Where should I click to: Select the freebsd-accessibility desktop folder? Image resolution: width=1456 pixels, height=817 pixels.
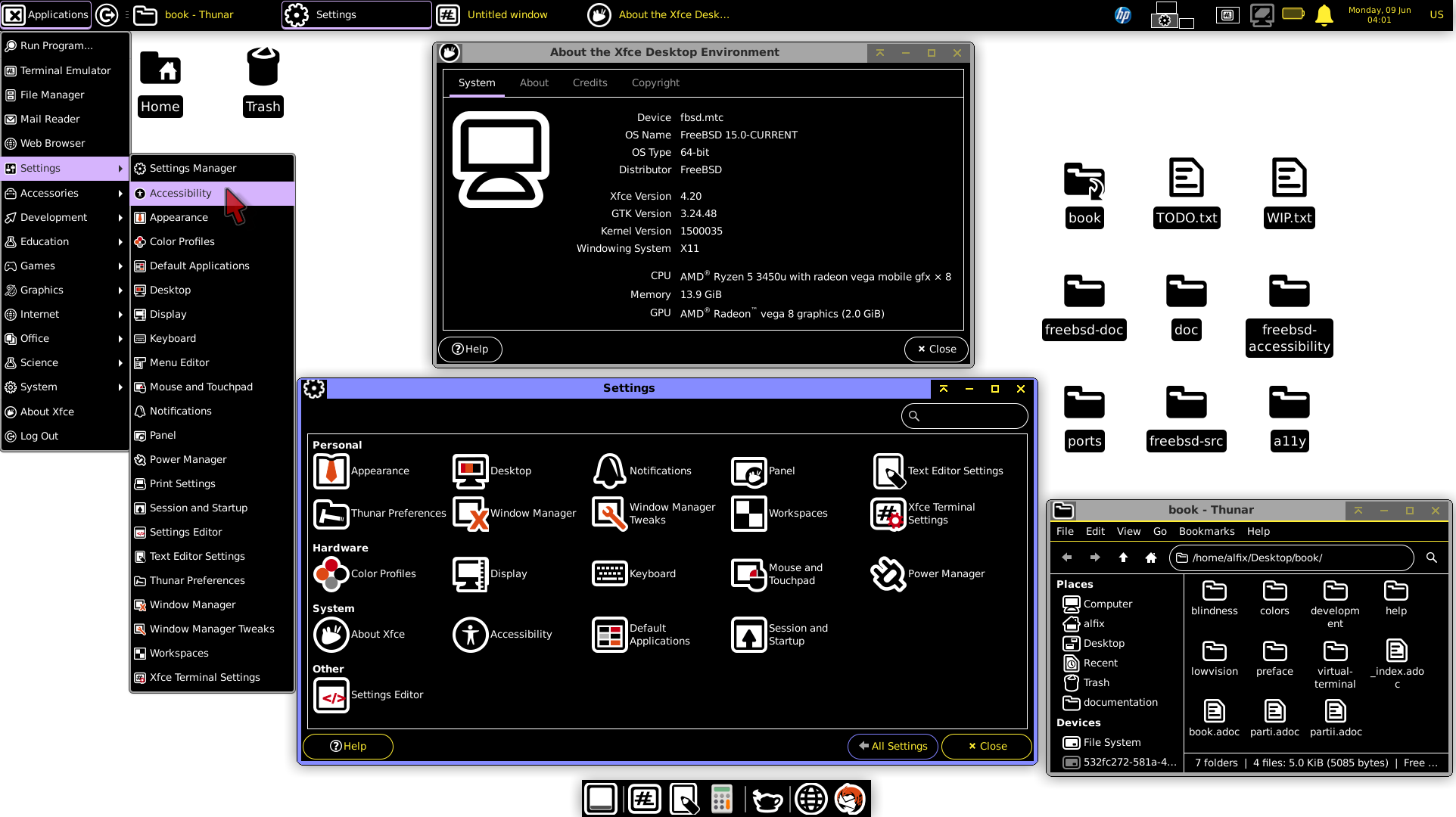coord(1289,314)
